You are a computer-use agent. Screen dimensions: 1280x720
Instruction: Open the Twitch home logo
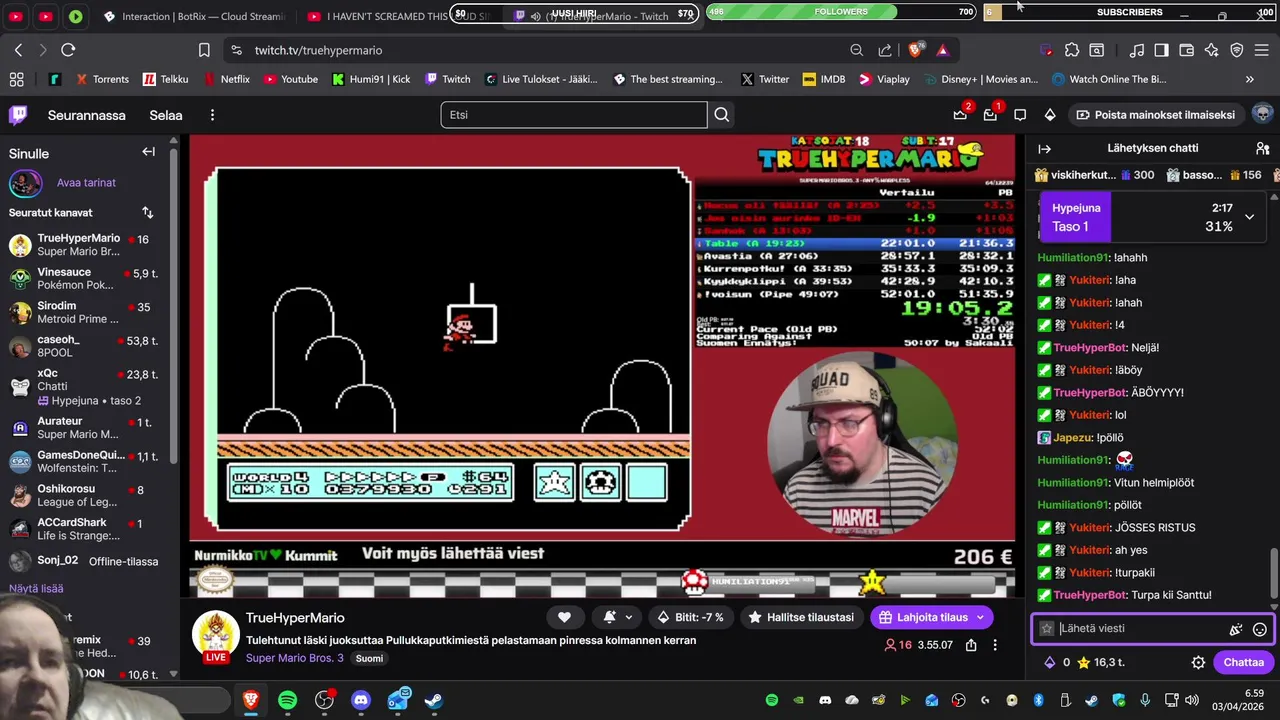click(18, 115)
